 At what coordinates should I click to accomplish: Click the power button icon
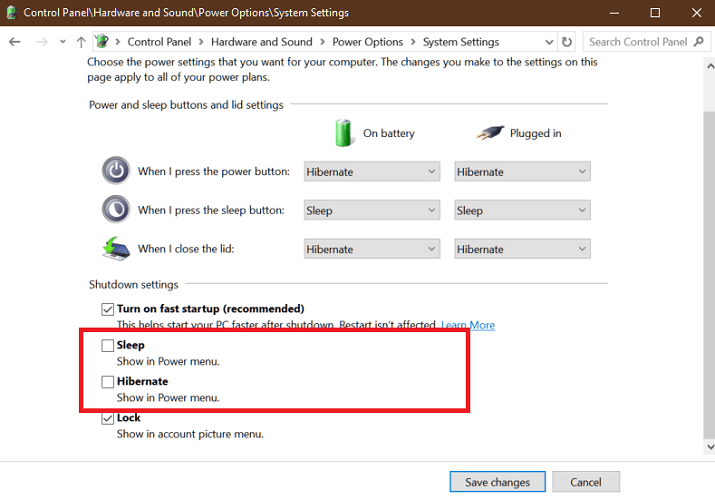pos(116,170)
